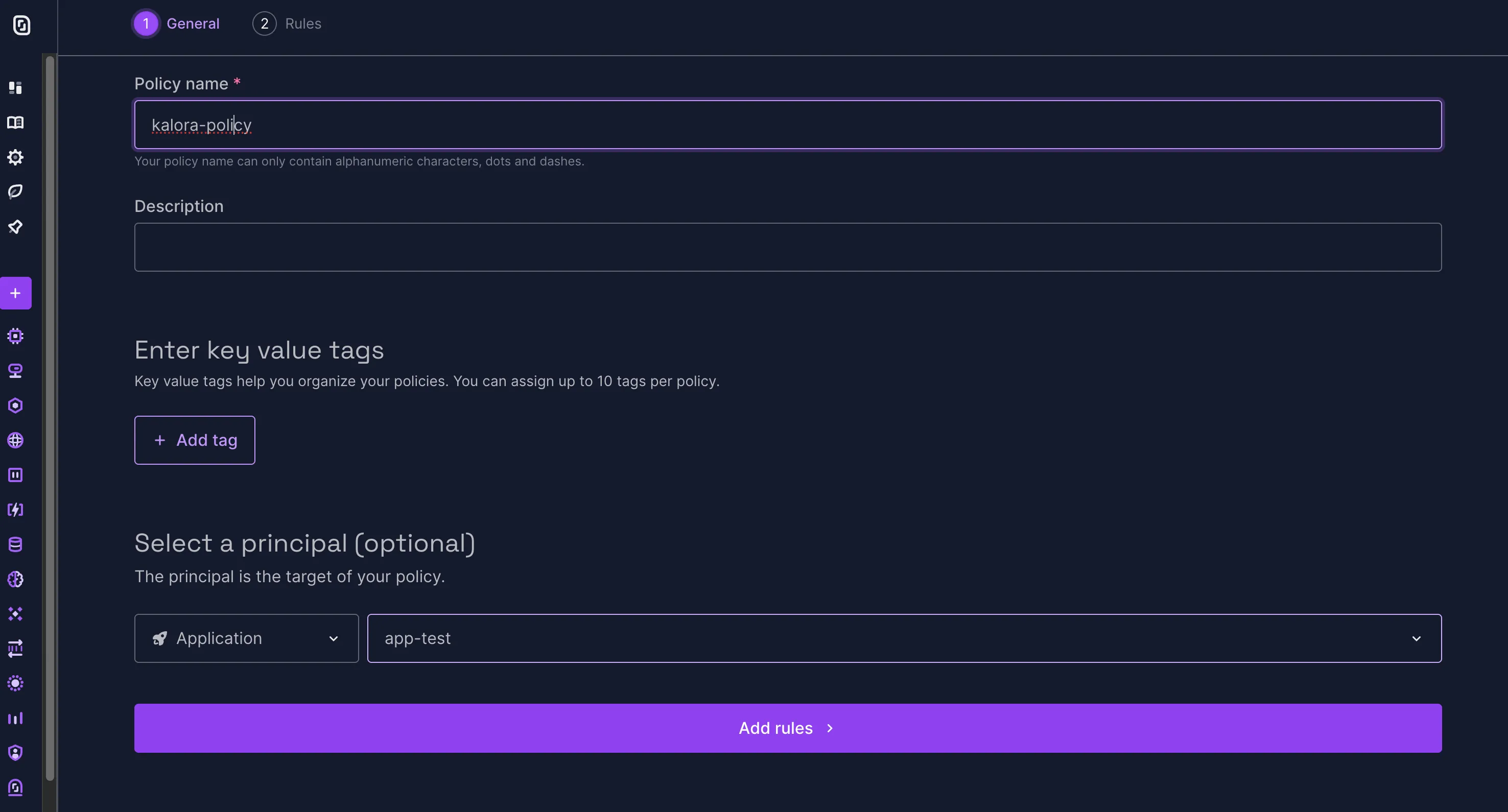Click the pin icon in the sidebar

(15, 227)
